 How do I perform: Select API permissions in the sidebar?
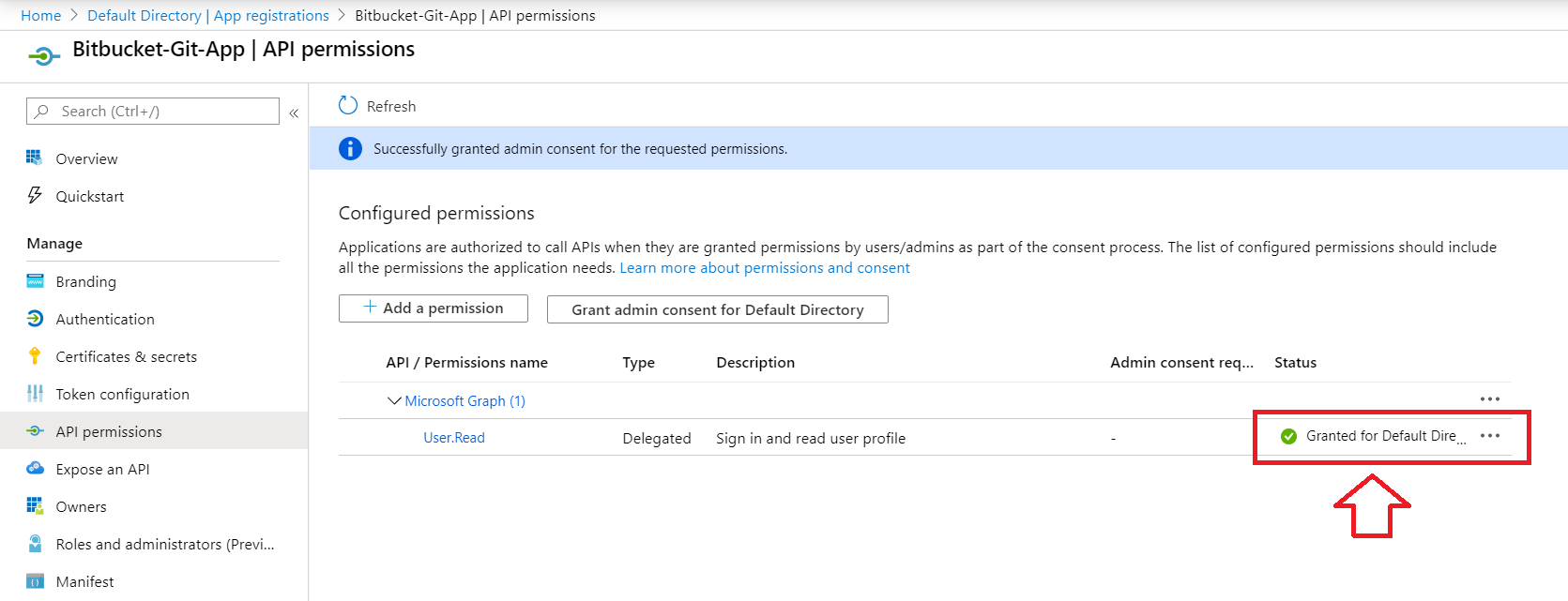(x=109, y=431)
